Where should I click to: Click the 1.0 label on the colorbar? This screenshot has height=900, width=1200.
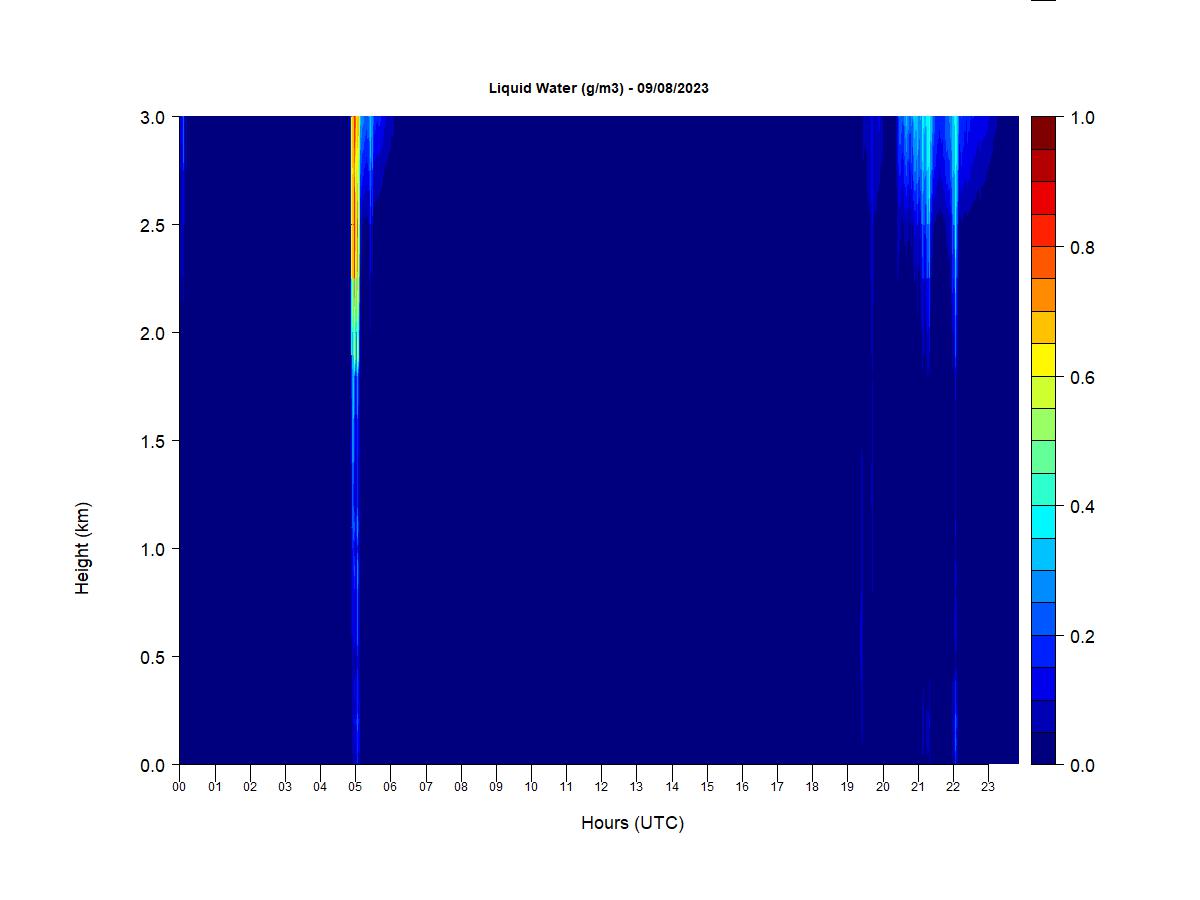tap(1082, 118)
